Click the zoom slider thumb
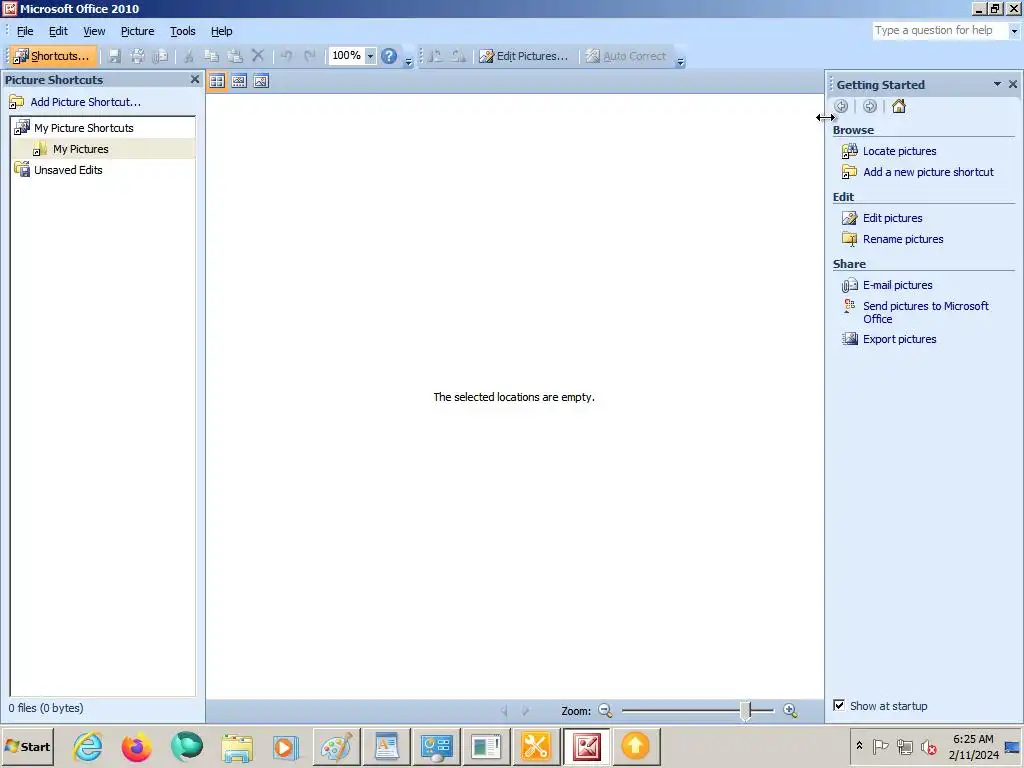The image size is (1024, 768). point(745,711)
